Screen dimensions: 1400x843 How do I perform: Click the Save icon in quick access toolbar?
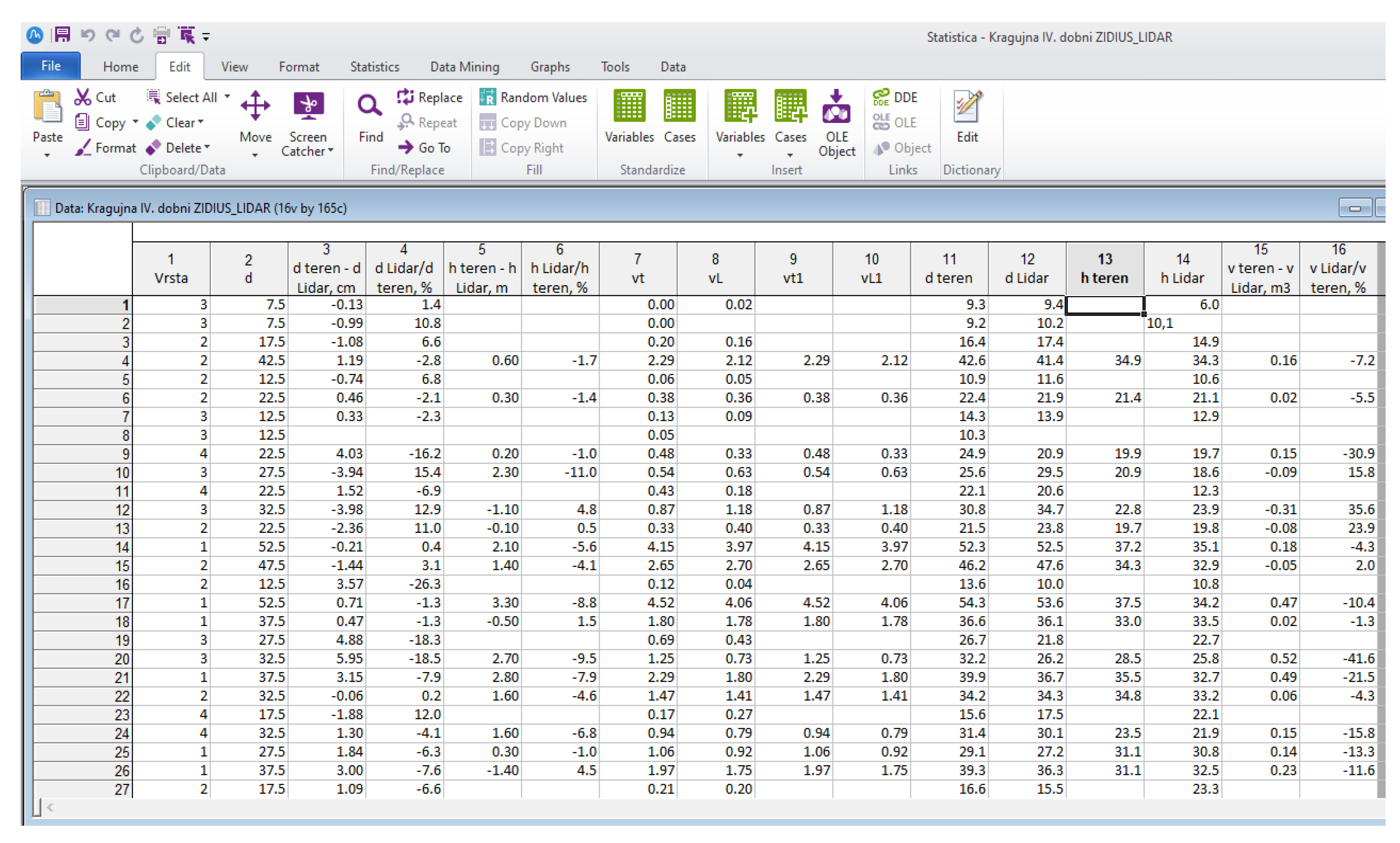(x=62, y=35)
